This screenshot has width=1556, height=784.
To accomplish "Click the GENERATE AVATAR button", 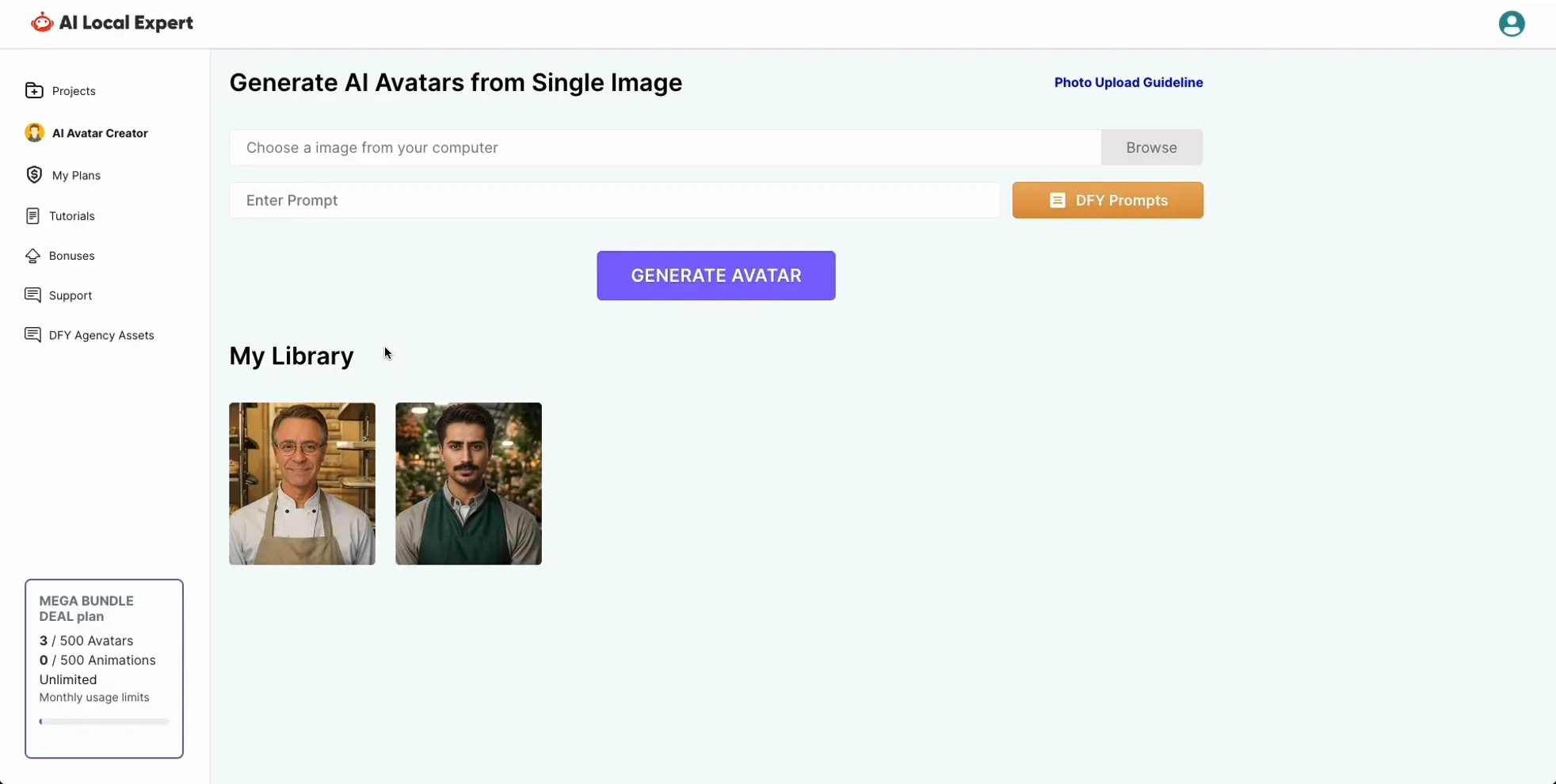I will (715, 276).
